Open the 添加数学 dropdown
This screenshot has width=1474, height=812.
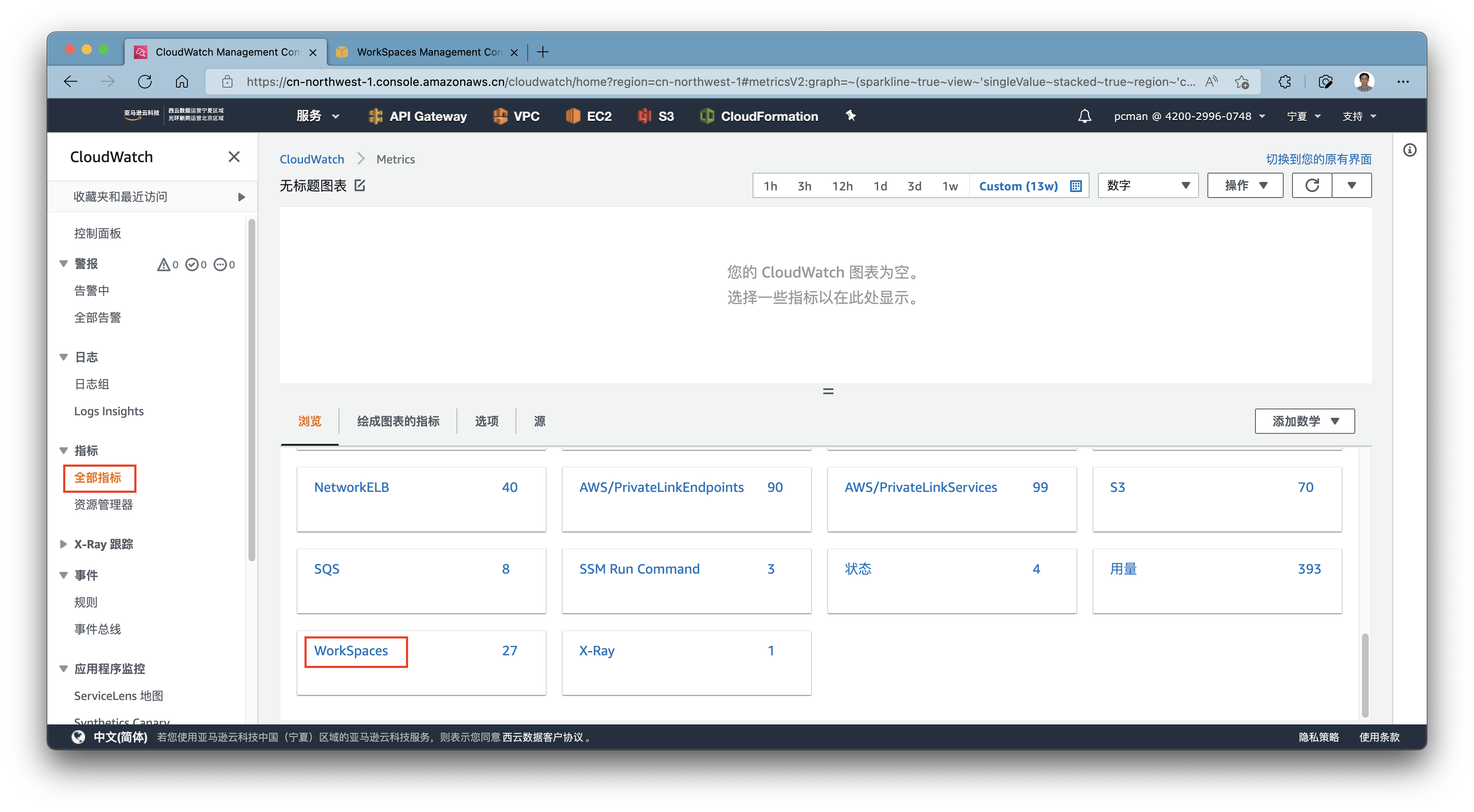(x=1305, y=421)
